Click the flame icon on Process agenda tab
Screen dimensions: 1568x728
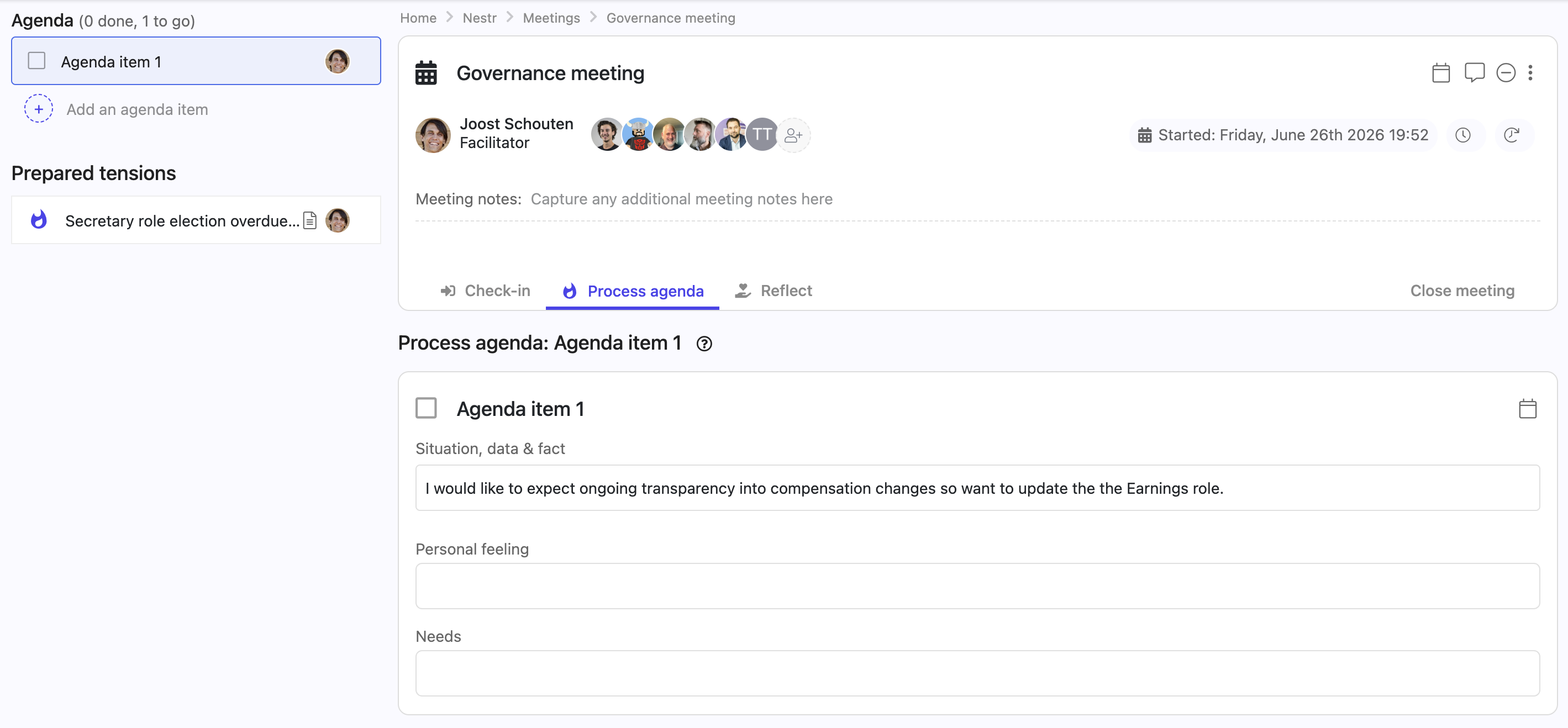pyautogui.click(x=570, y=291)
